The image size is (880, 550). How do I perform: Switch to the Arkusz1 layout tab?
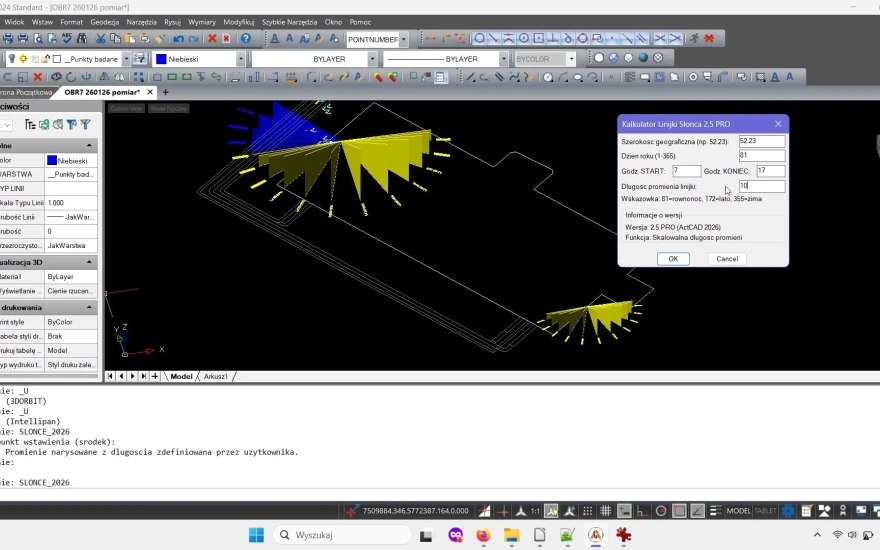(216, 377)
